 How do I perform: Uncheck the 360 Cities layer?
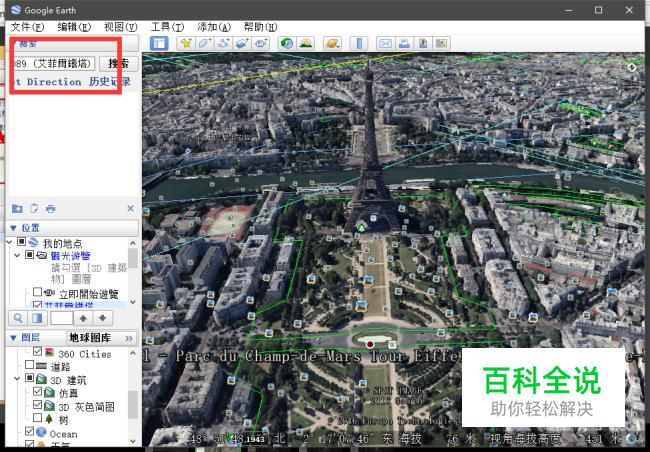click(x=37, y=352)
